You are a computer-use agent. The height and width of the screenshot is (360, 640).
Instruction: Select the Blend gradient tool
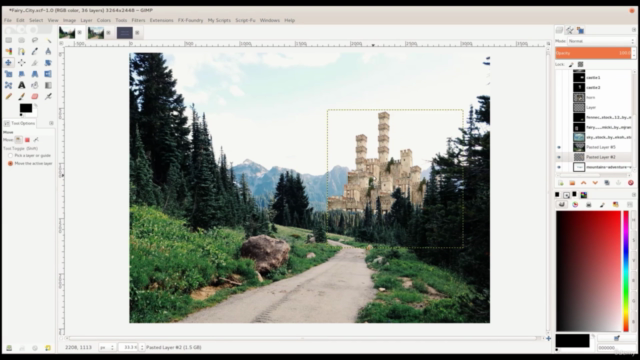coord(48,85)
